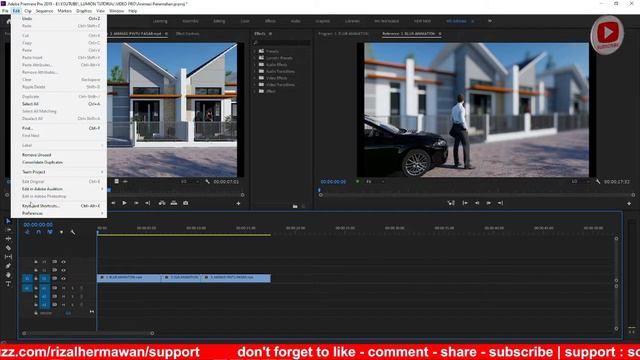Toggle nest-sequence insert mode in timeline header
This screenshot has height=360, width=640.
(27, 232)
